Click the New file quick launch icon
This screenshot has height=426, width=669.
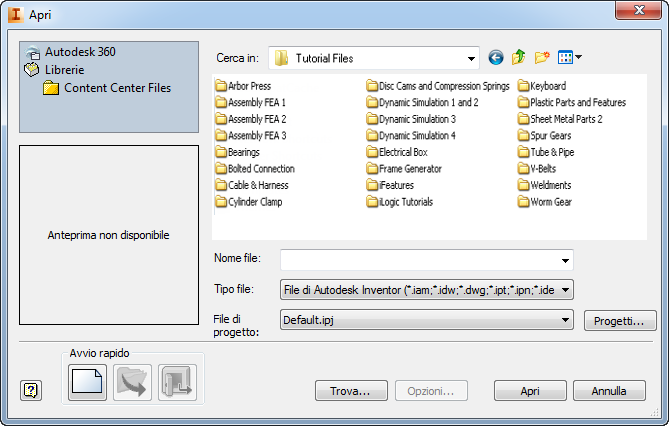(x=87, y=382)
